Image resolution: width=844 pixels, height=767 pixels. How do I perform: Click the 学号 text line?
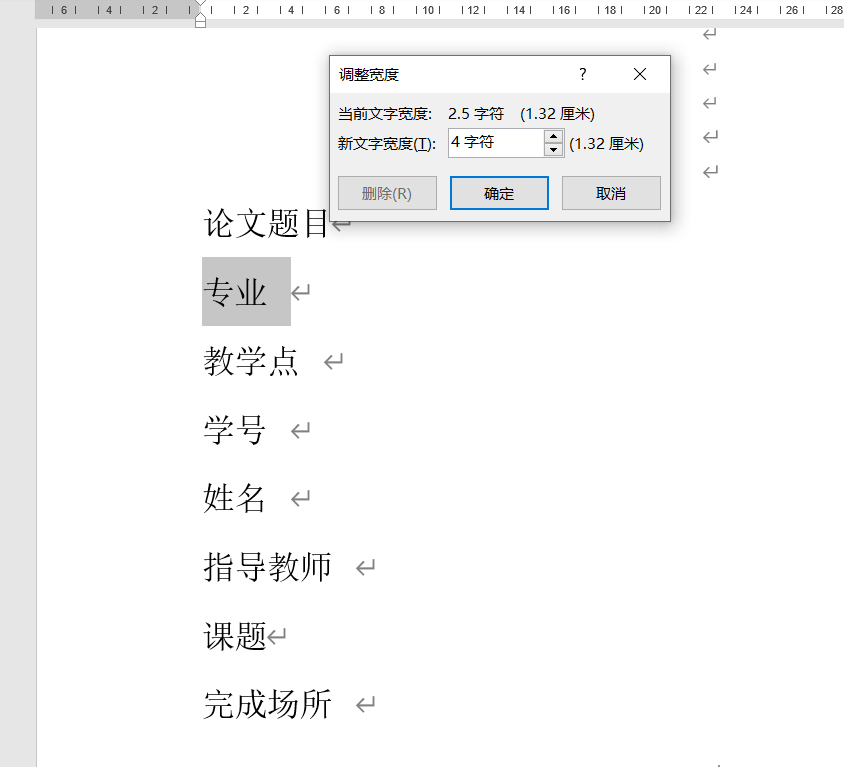point(235,430)
